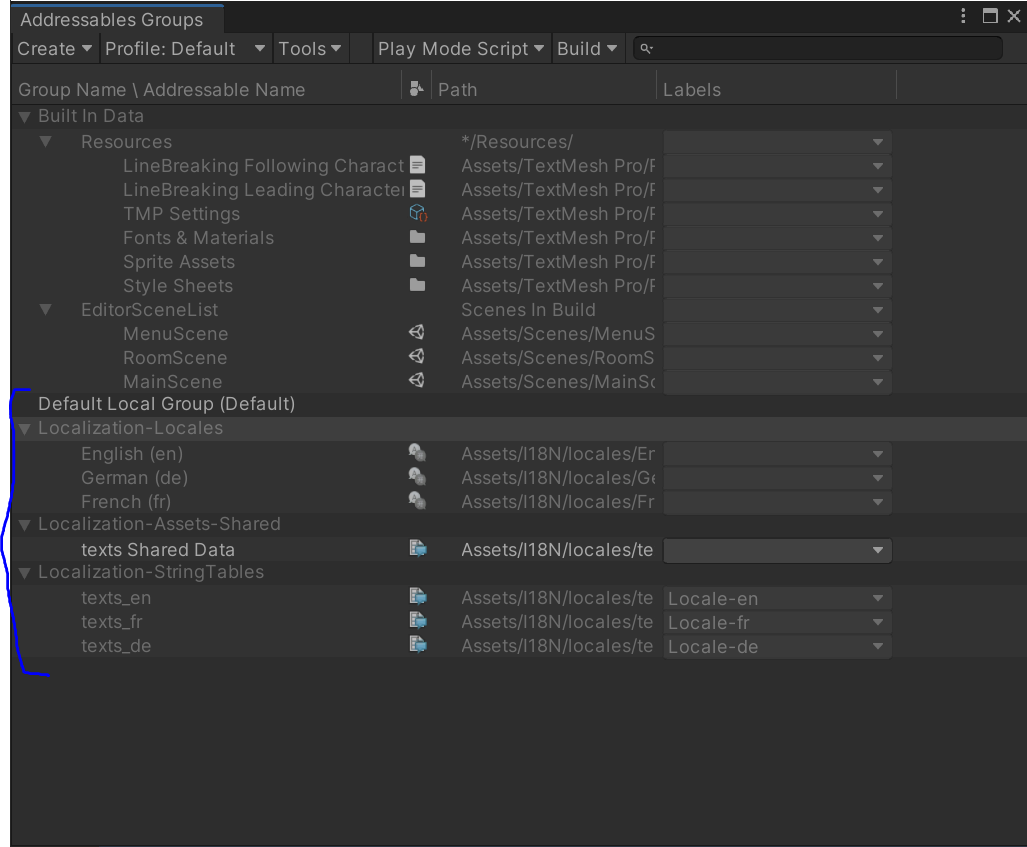The image size is (1027, 847).
Task: Open the Create menu
Action: coord(55,47)
